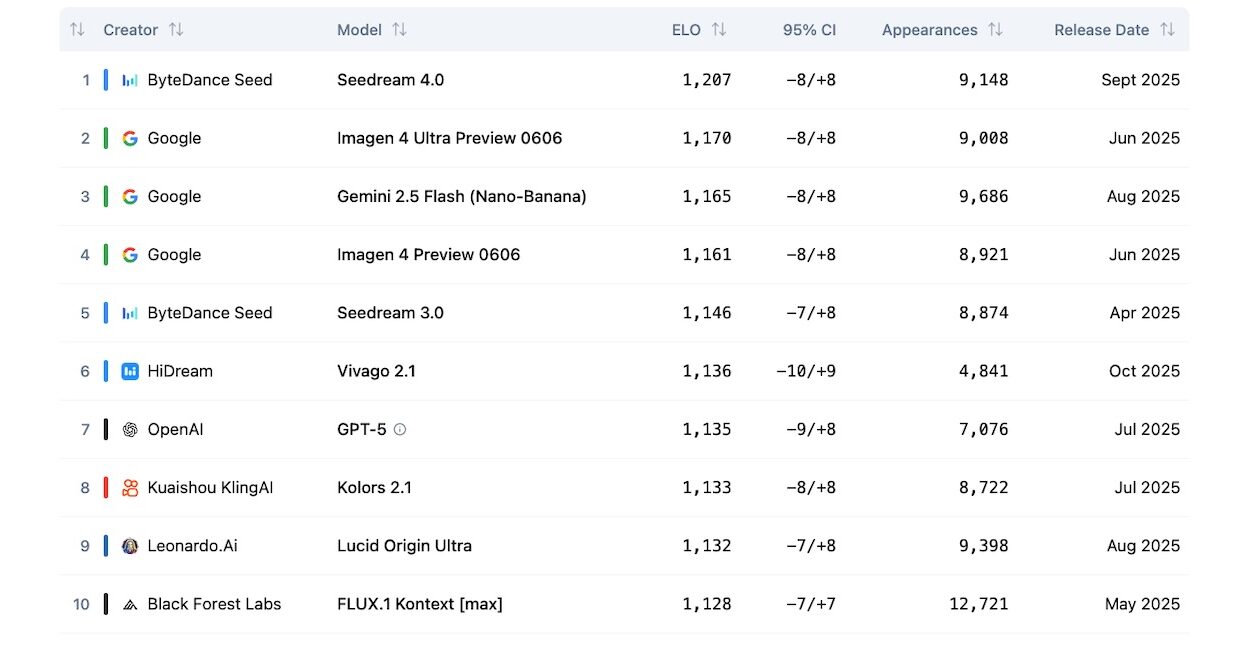This screenshot has height=645, width=1250.
Task: Sort by Appearances column arrows
Action: [995, 30]
